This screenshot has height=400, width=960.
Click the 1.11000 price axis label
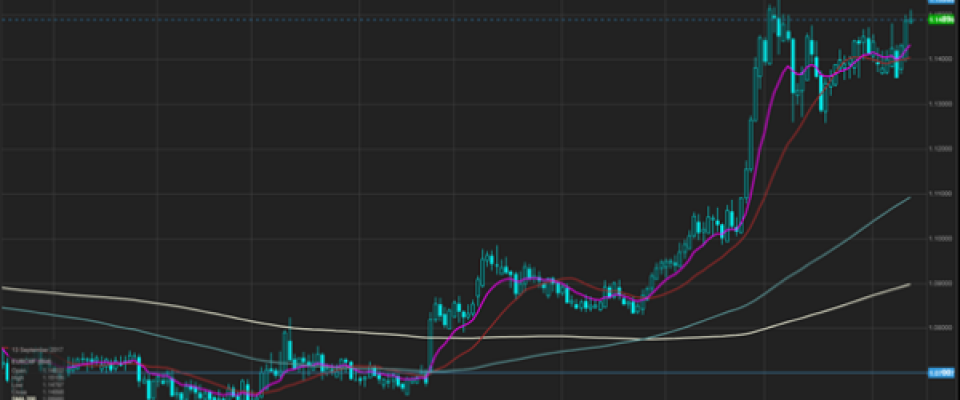click(940, 194)
